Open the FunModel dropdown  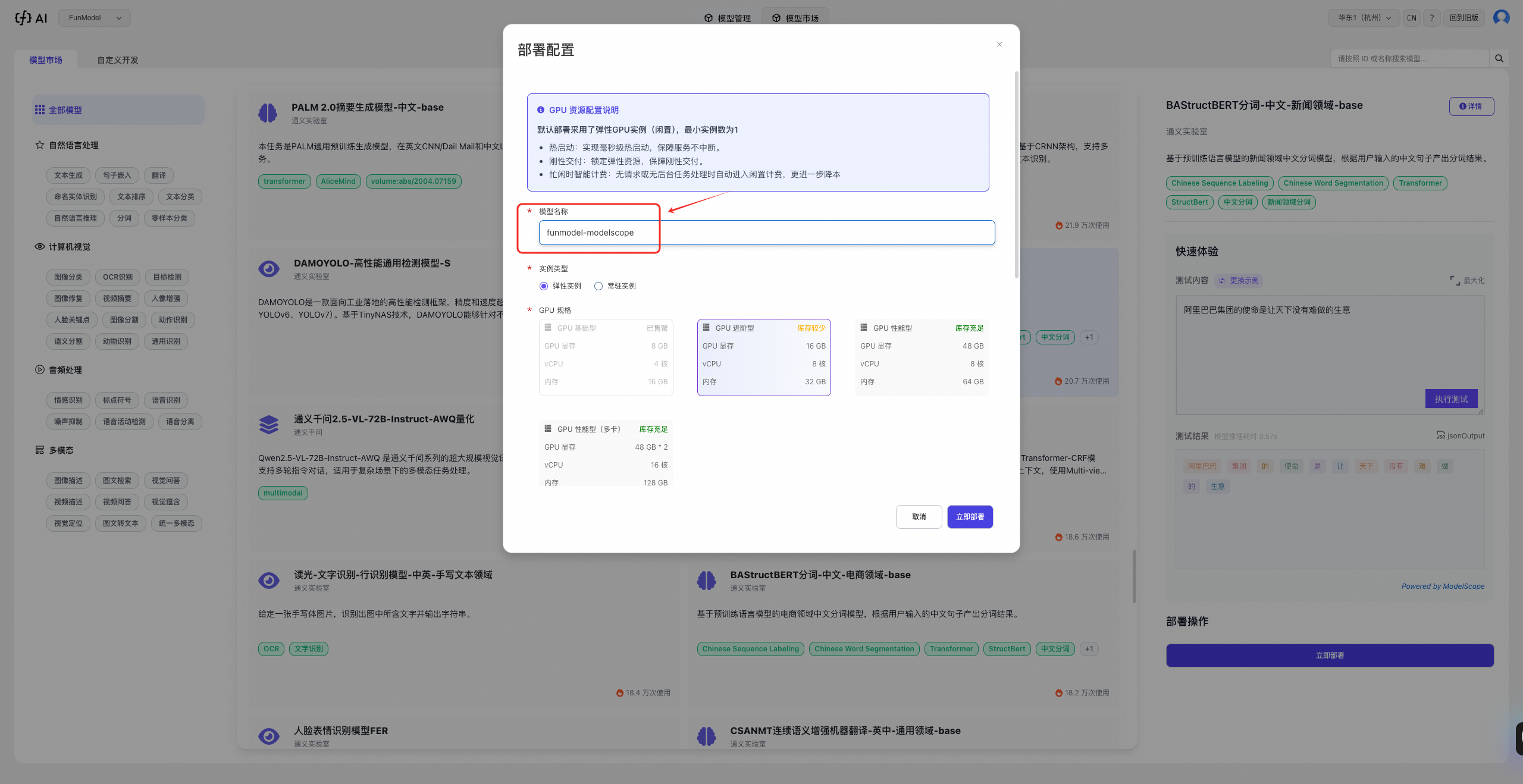pos(95,18)
